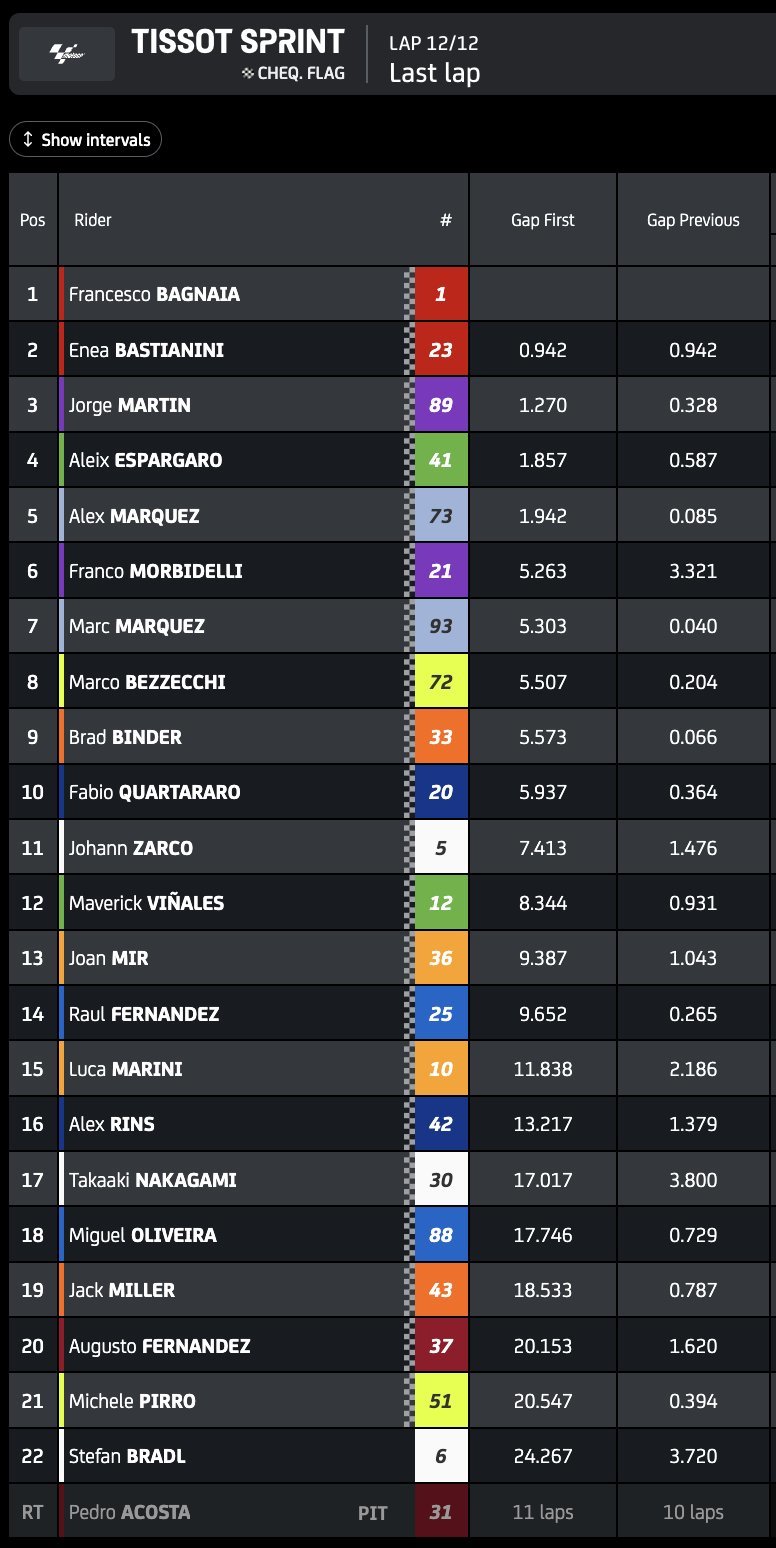The height and width of the screenshot is (1548, 776).
Task: Click the PIT label on Pedro Acosta's row
Action: [372, 1513]
